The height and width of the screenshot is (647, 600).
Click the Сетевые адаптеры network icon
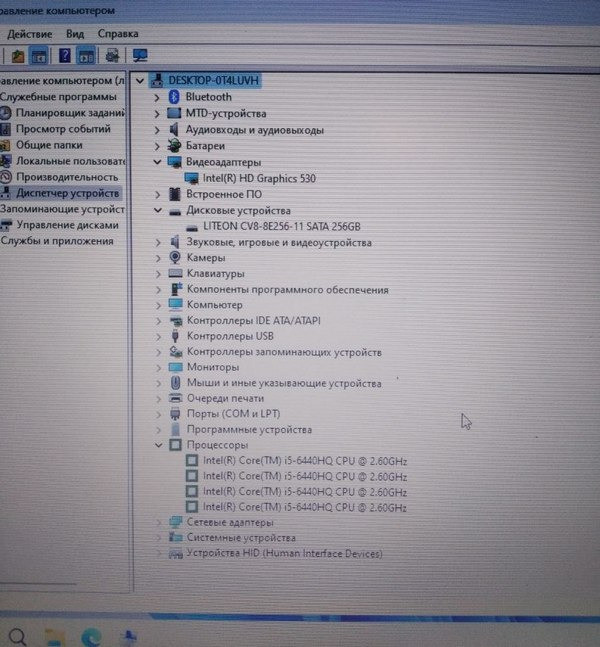pos(176,522)
